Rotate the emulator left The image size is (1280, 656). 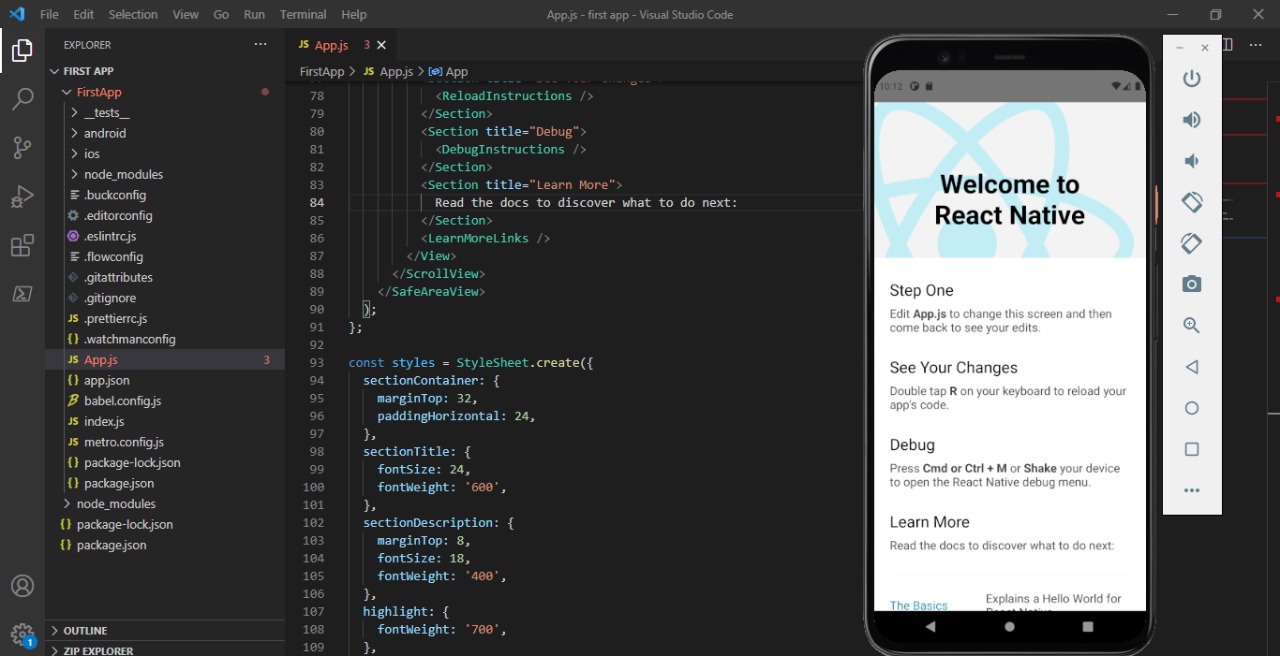tap(1191, 202)
